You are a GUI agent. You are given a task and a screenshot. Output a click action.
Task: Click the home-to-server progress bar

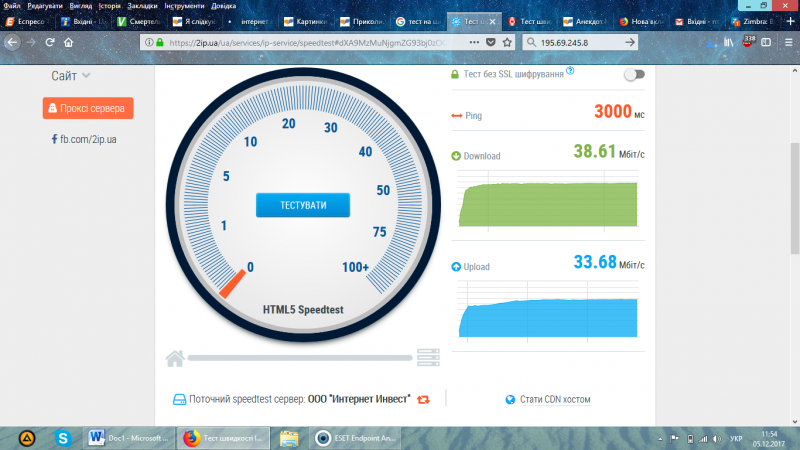click(300, 357)
